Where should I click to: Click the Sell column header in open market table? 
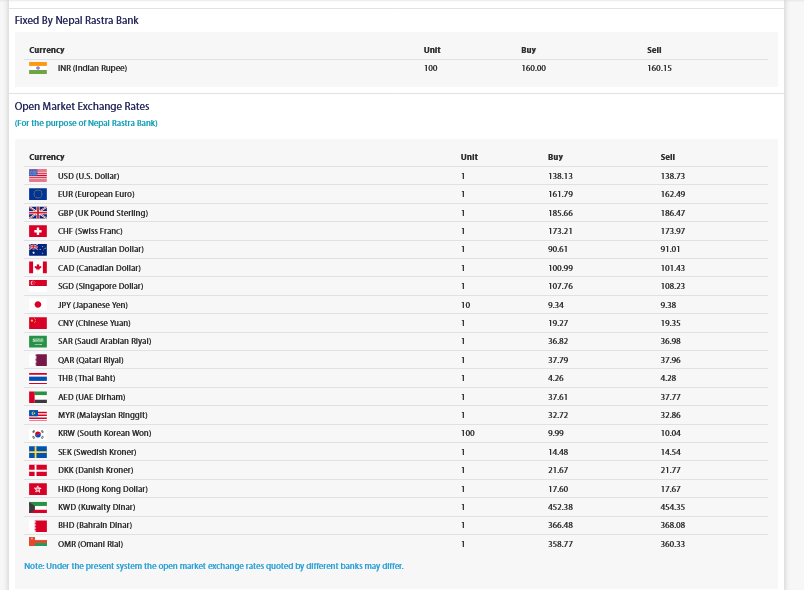coord(667,157)
